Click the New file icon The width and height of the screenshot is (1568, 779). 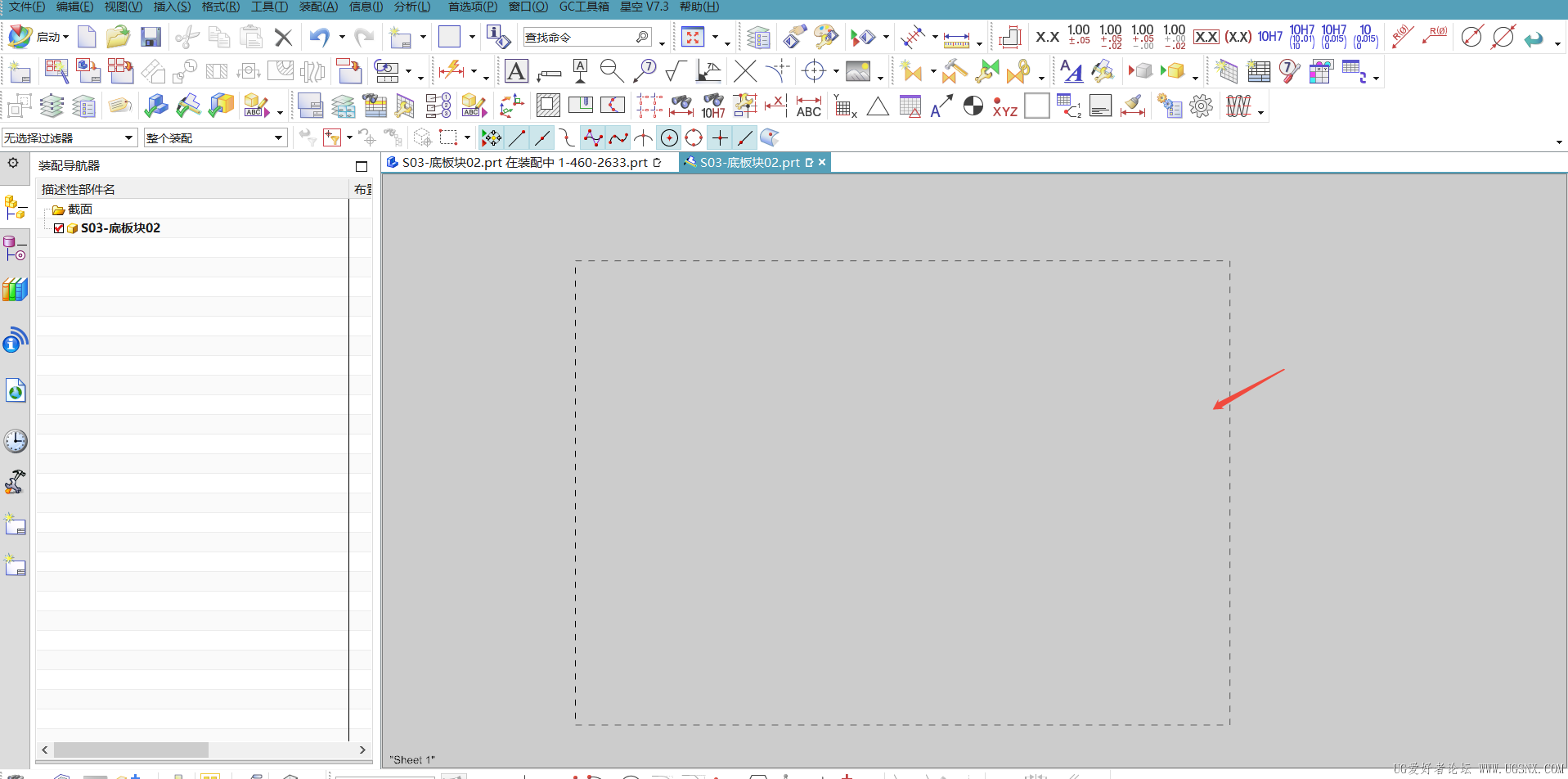[87, 37]
